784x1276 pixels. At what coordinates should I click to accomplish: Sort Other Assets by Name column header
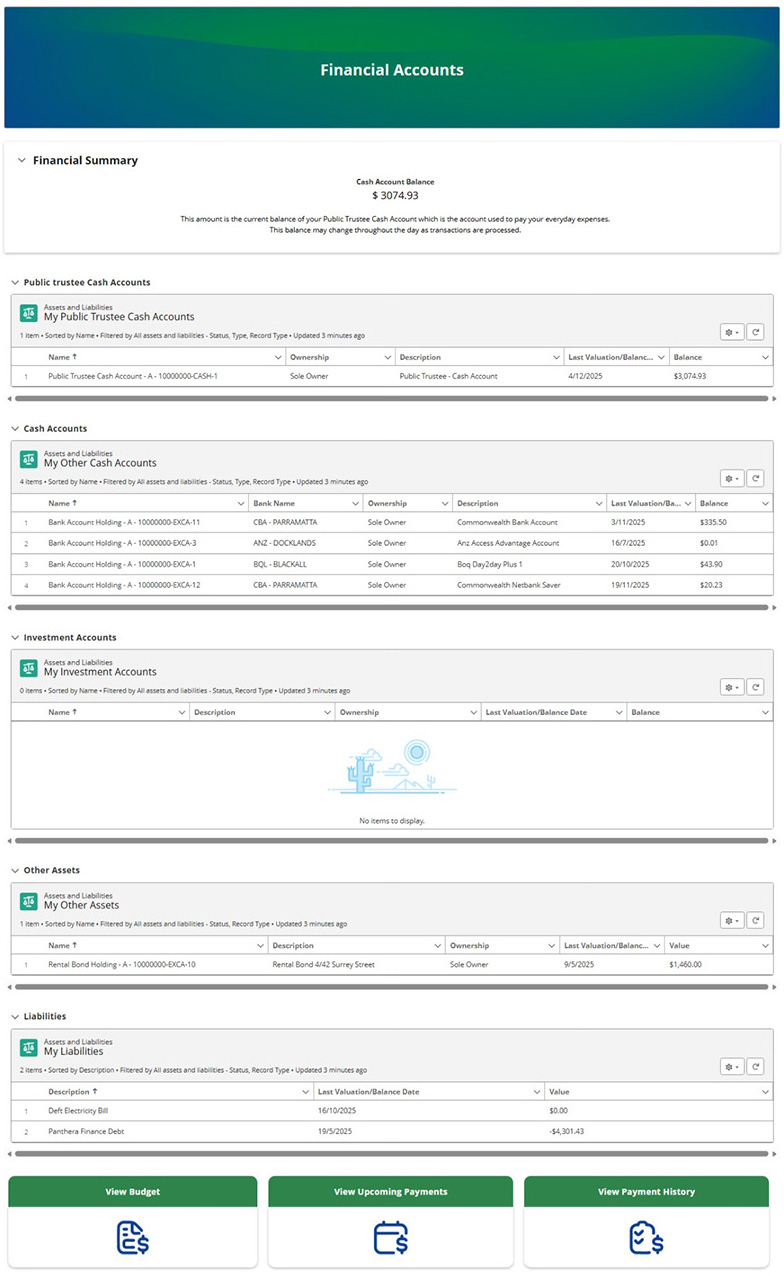click(62, 946)
